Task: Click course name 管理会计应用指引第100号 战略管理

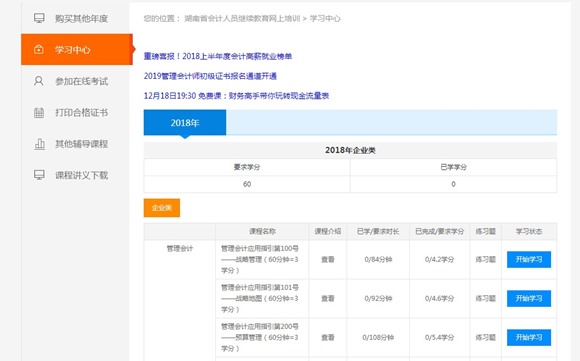Action: tap(260, 260)
